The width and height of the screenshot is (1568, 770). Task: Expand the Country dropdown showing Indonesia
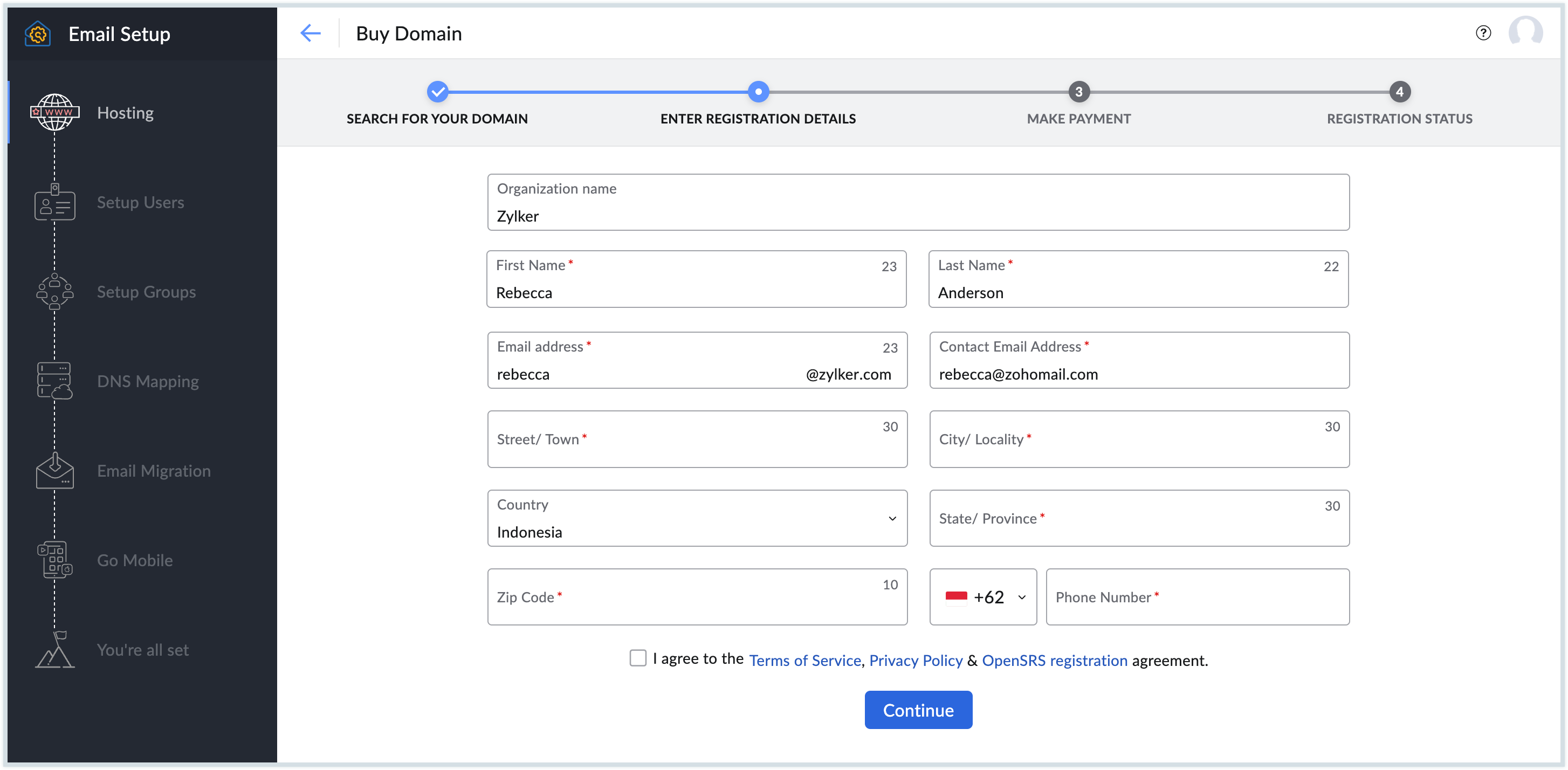pos(892,519)
